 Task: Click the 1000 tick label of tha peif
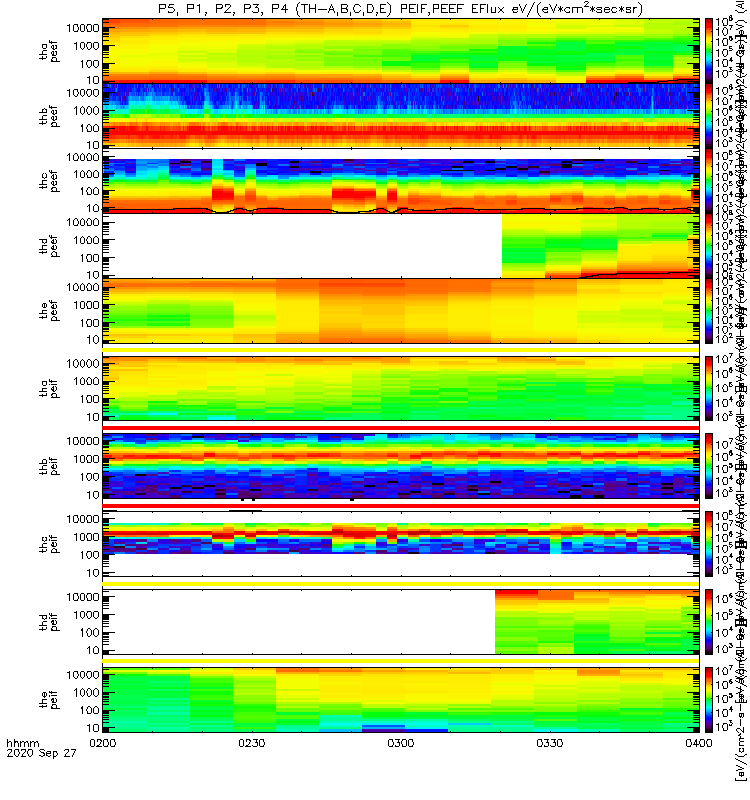coord(86,381)
